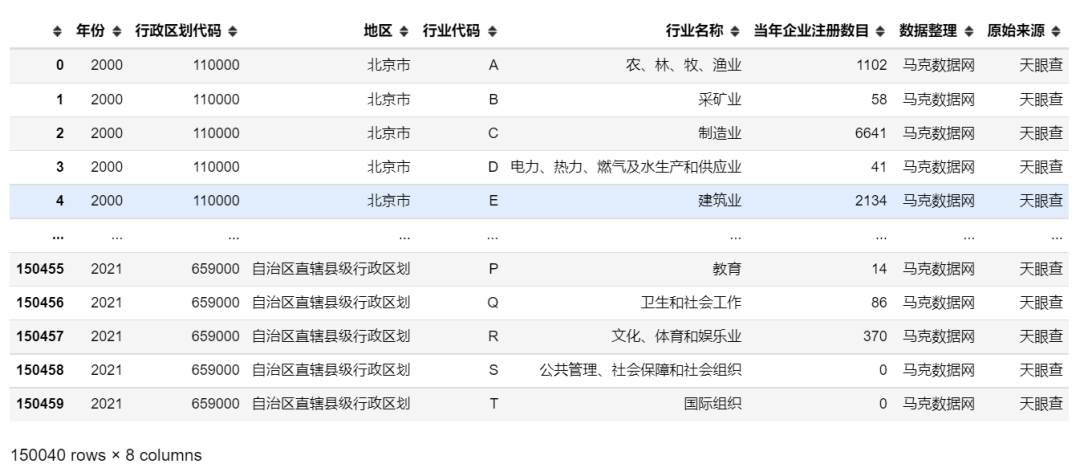Click industry code D cell
1080x468 pixels.
493,167
